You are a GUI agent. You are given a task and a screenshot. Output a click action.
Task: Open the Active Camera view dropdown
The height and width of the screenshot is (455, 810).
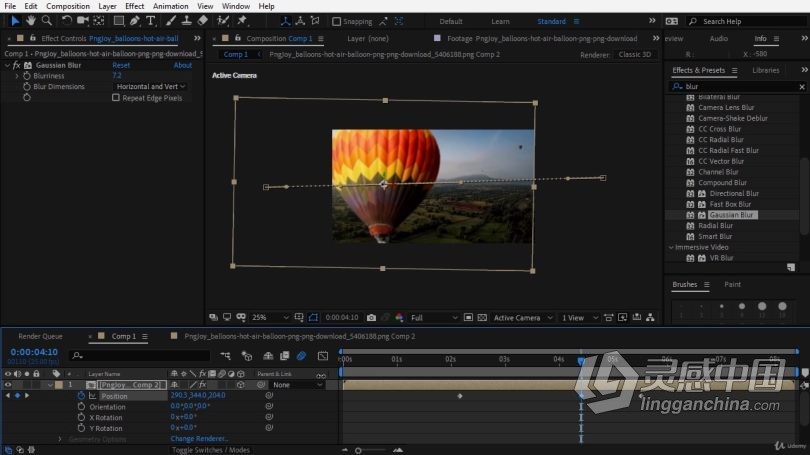523,318
